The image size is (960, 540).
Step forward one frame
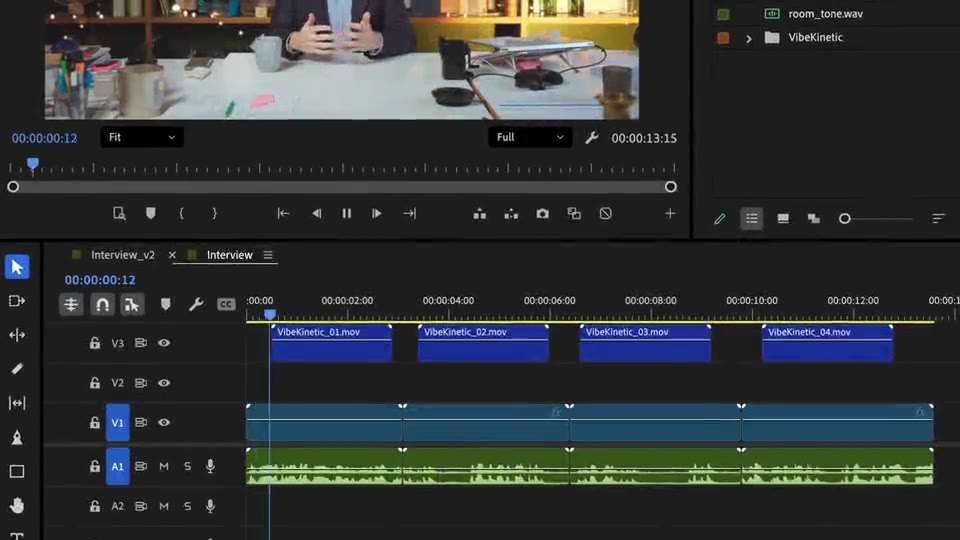point(377,213)
